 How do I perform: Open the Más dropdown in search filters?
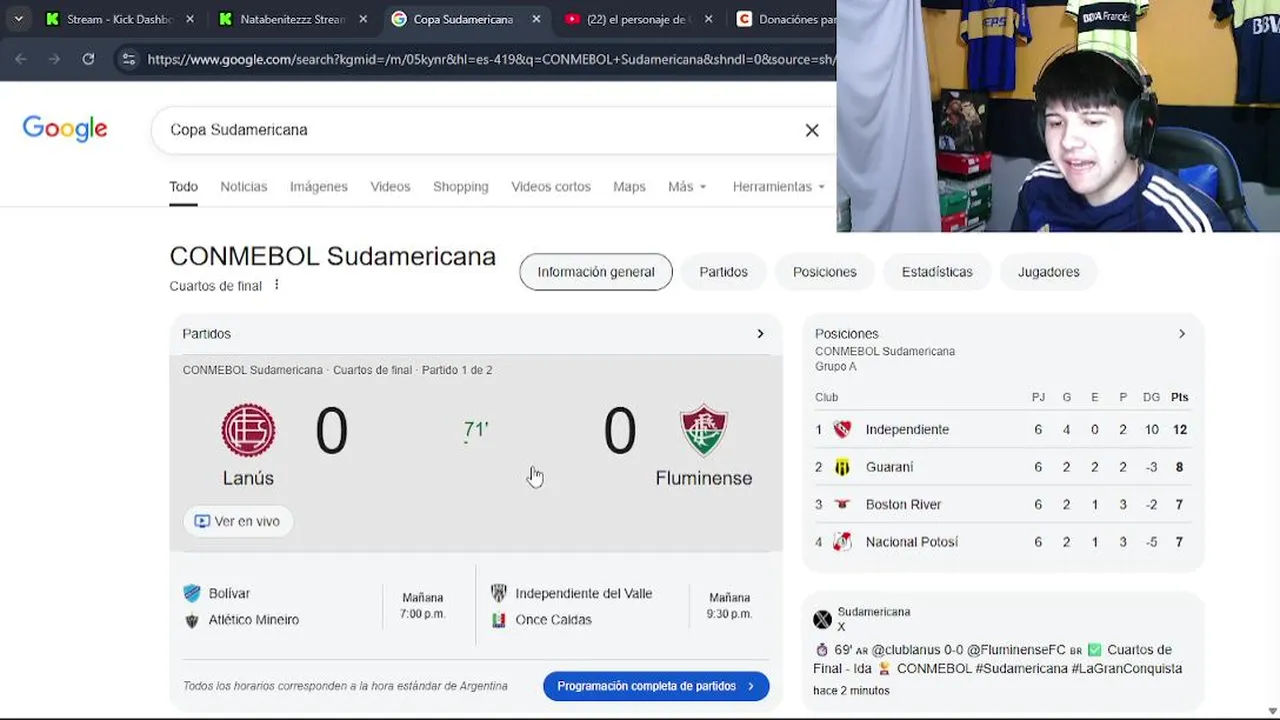pyautogui.click(x=687, y=187)
